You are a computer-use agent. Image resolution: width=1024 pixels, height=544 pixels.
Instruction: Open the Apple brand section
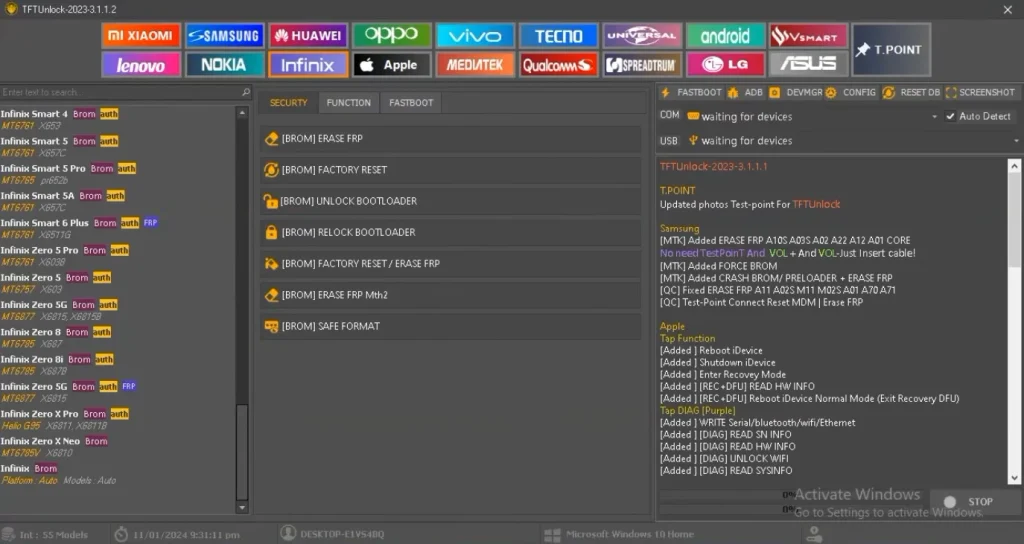[391, 65]
